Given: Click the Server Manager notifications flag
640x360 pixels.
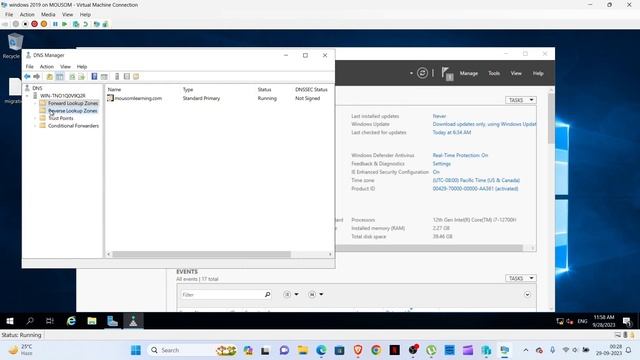Looking at the screenshot, I should click(x=447, y=74).
